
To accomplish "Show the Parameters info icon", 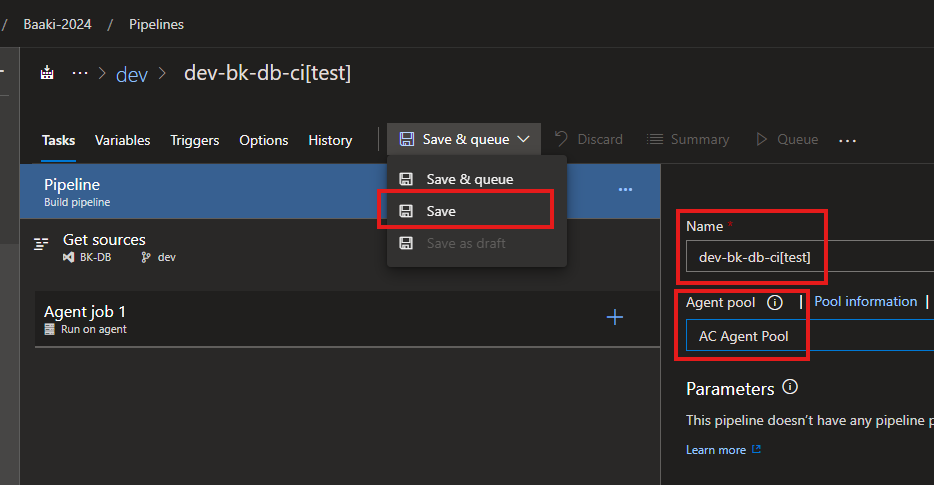I will tap(790, 387).
